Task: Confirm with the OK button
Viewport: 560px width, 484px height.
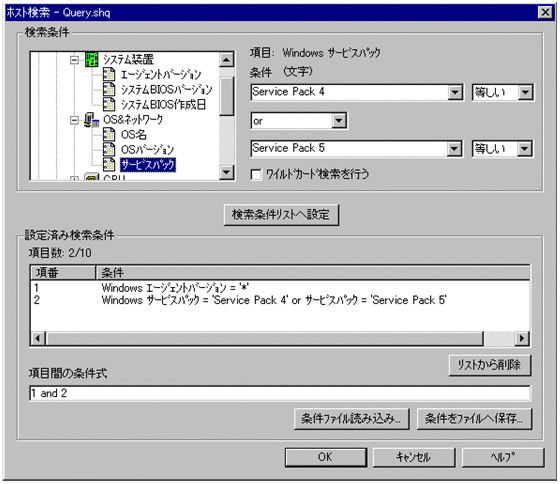Action: tap(325, 457)
